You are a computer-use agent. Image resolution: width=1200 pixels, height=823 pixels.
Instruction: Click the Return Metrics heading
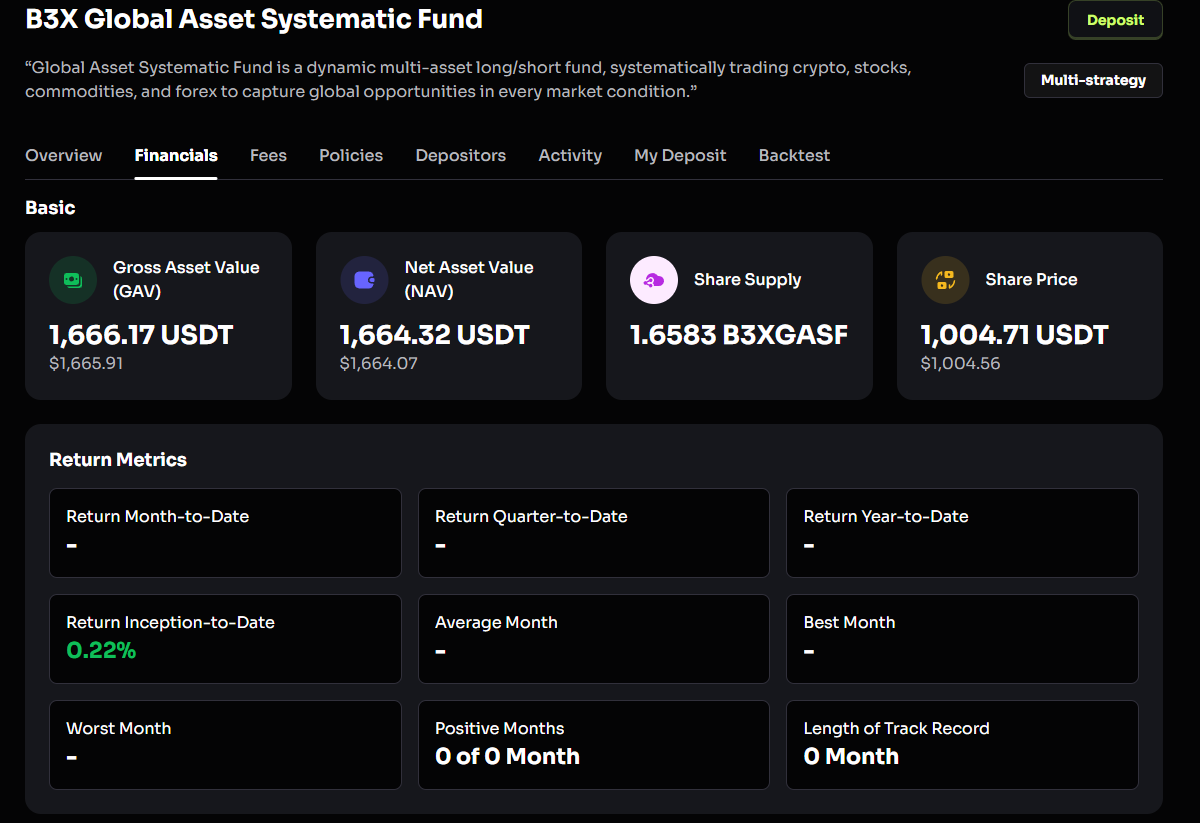[x=118, y=460]
